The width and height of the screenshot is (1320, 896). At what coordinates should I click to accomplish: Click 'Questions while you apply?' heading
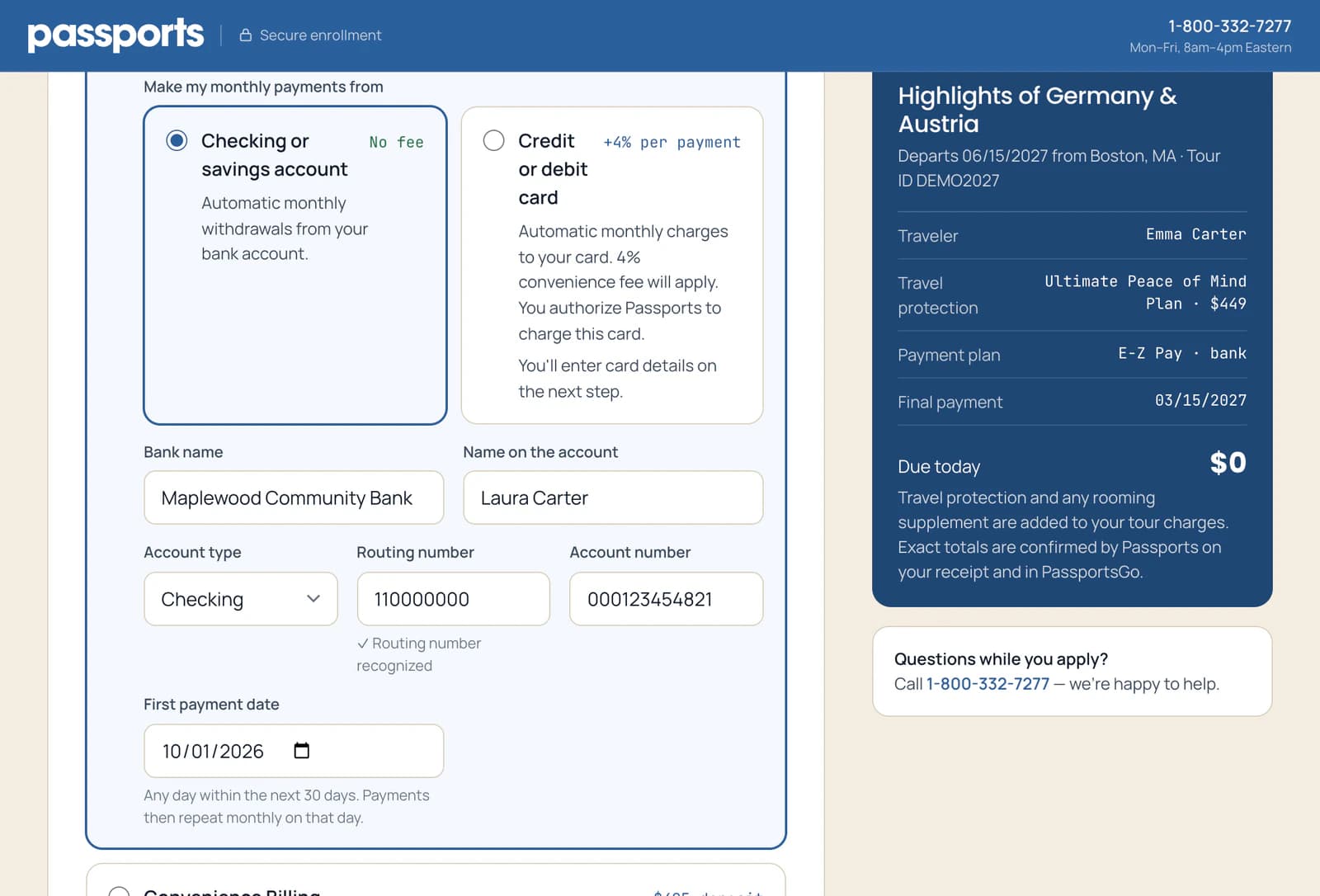tap(1001, 659)
